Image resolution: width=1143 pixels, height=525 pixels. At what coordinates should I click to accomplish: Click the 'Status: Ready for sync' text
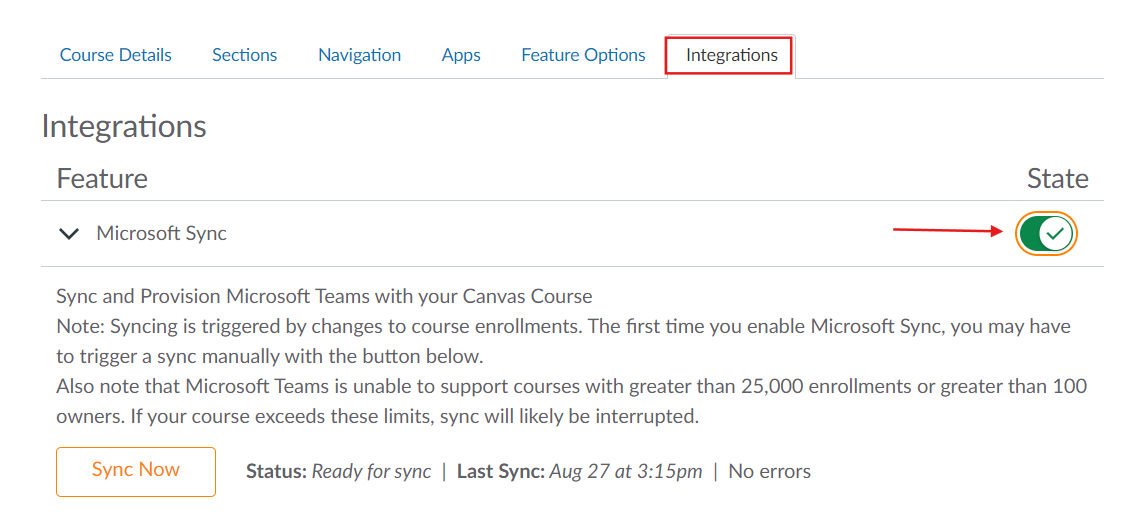tap(339, 472)
